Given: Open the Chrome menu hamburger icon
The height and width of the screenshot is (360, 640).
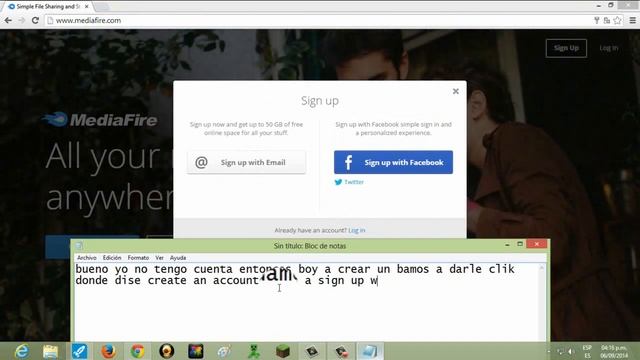Looking at the screenshot, I should [x=632, y=20].
